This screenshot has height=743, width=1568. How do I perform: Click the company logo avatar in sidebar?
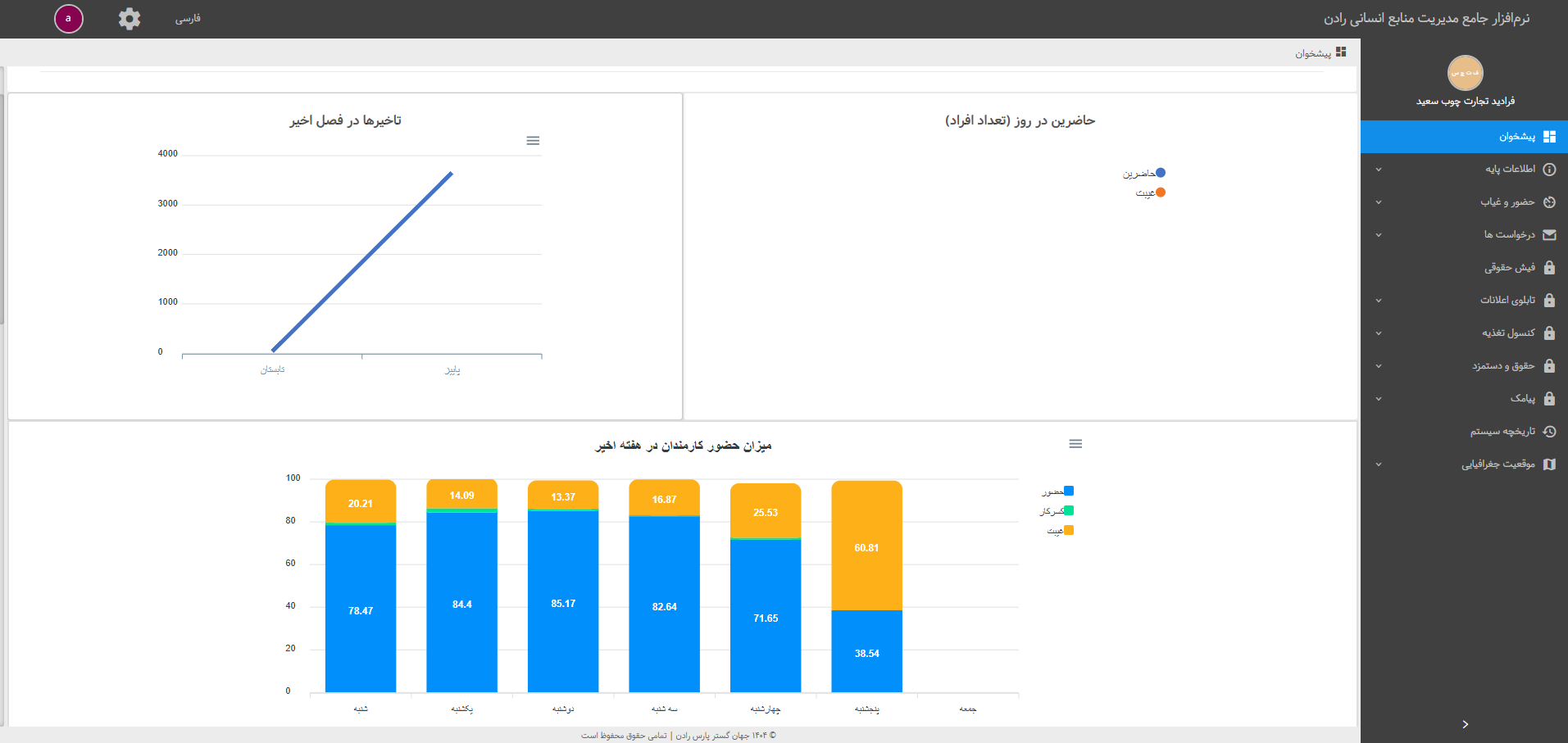1465,73
